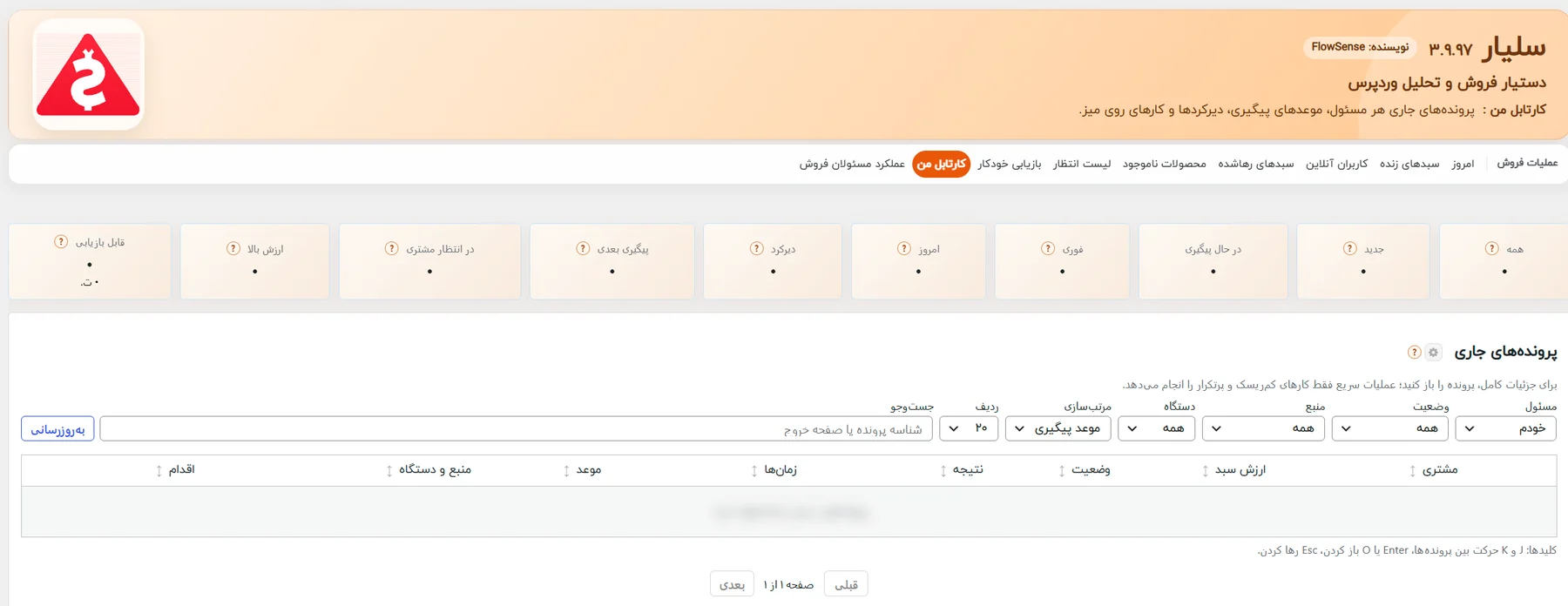The width and height of the screenshot is (1568, 606).
Task: Expand the دستگاه filter dropdown
Action: pyautogui.click(x=1157, y=428)
